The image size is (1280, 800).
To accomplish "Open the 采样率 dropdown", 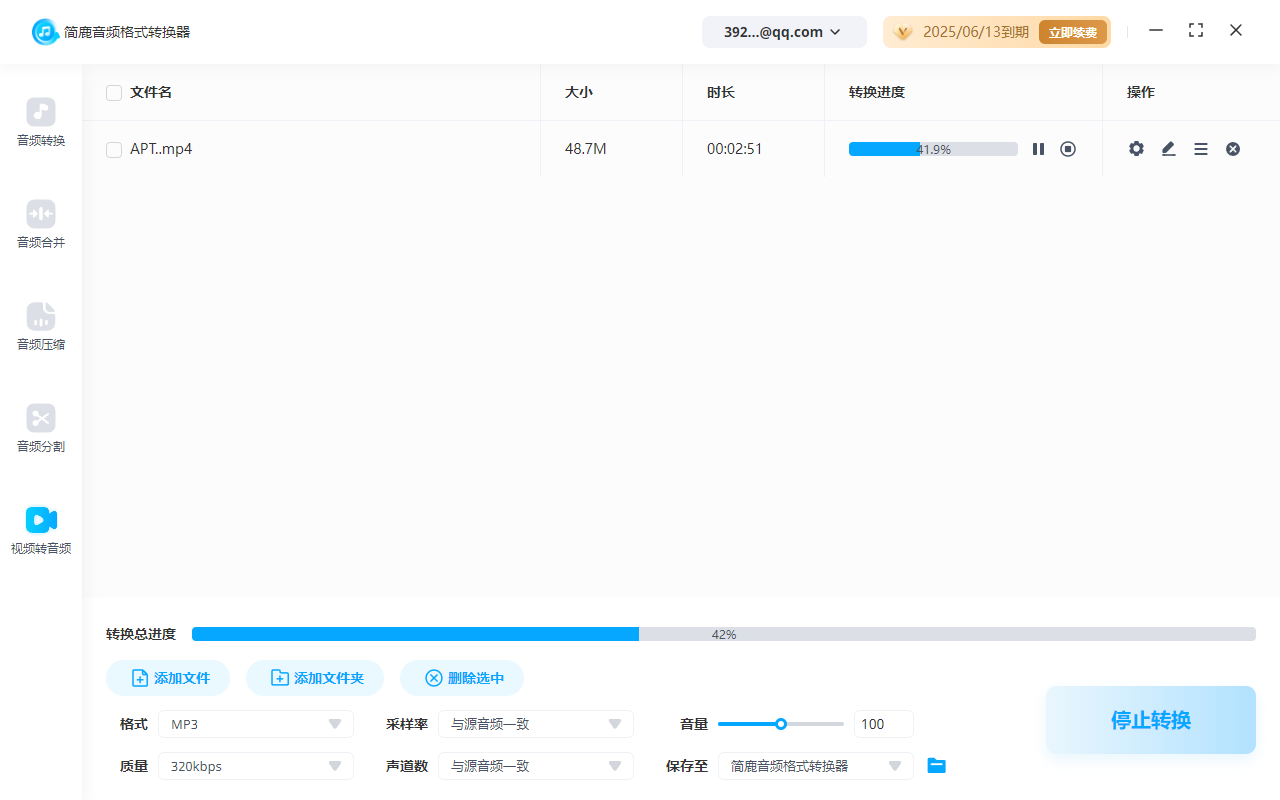I will (x=536, y=723).
